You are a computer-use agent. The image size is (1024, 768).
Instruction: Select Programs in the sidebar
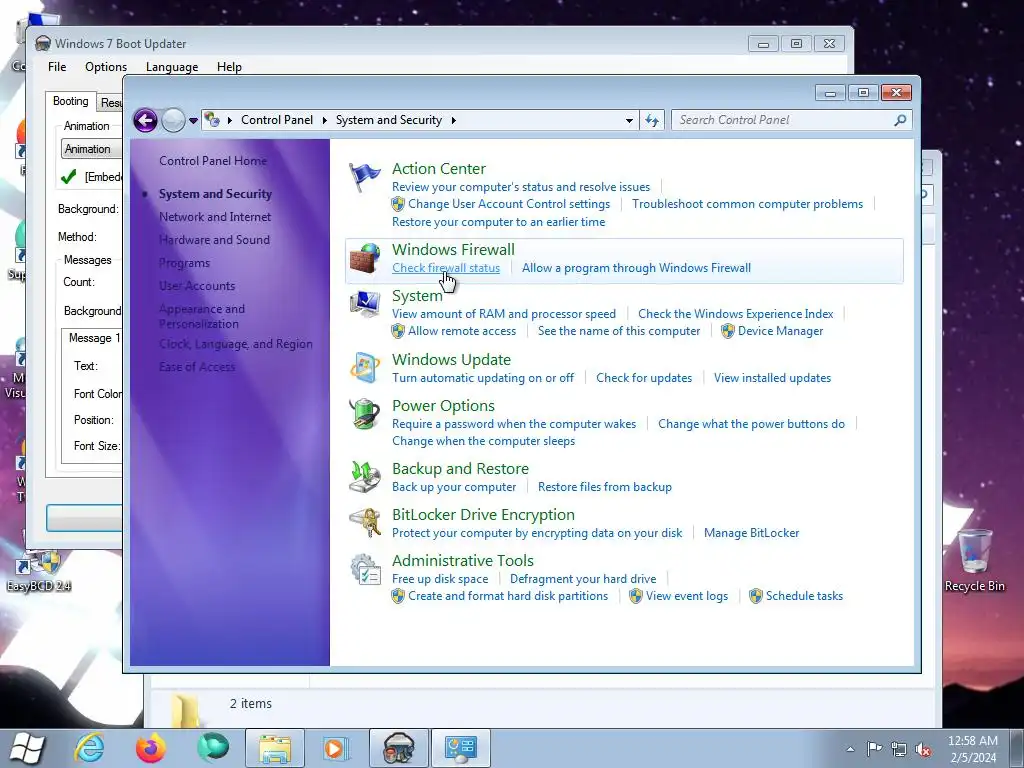[x=184, y=263]
